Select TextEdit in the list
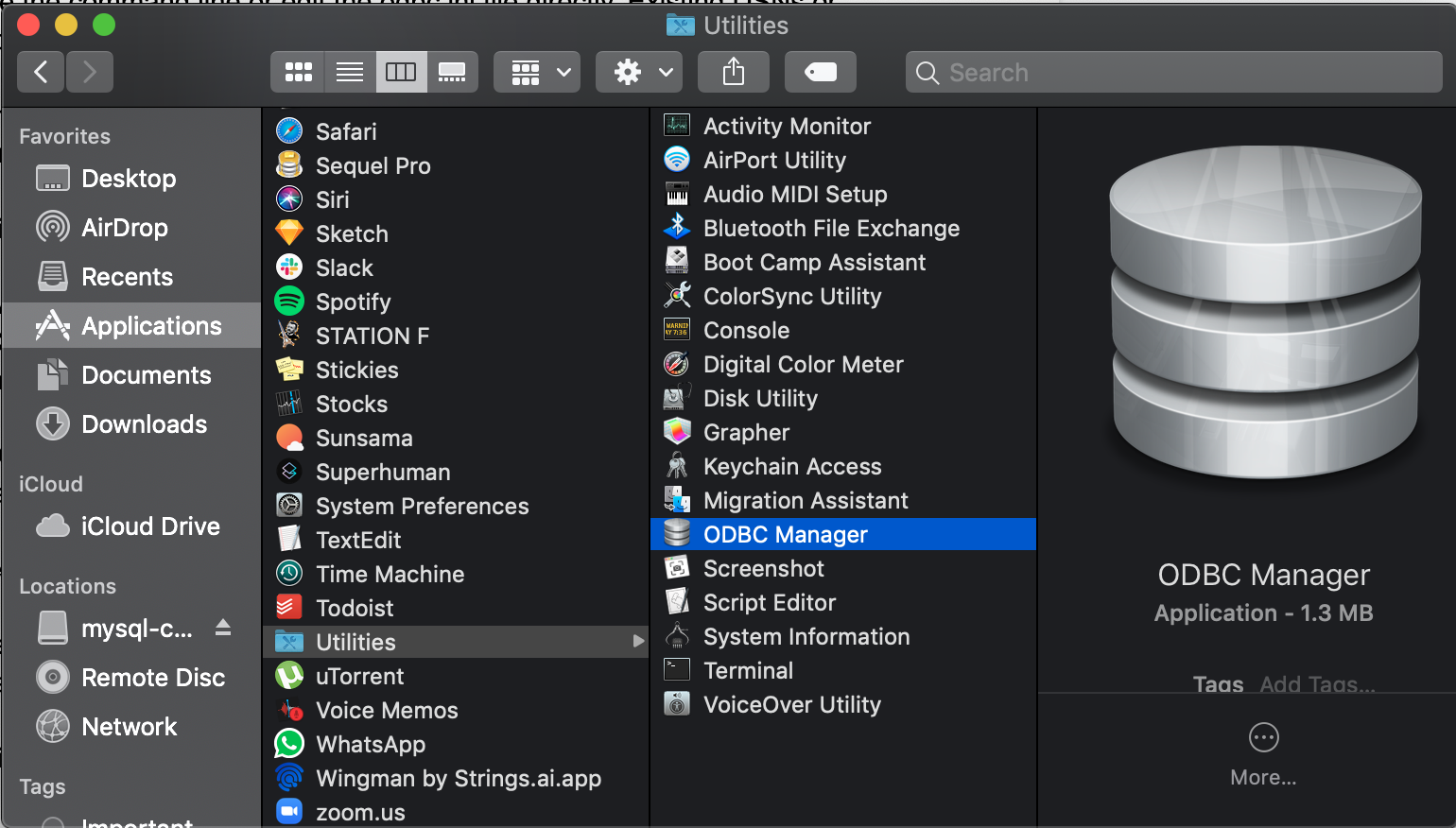This screenshot has height=828, width=1456. pyautogui.click(x=456, y=540)
